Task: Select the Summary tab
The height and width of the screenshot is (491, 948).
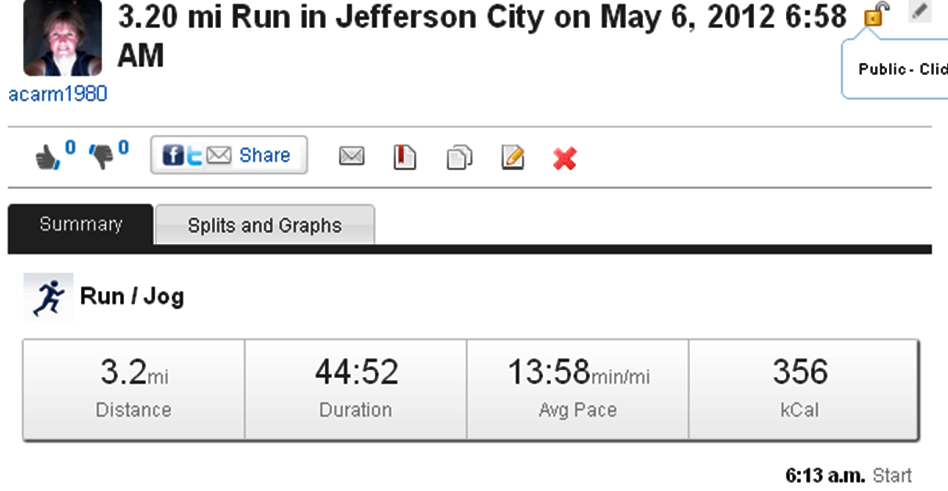Action: coord(81,224)
